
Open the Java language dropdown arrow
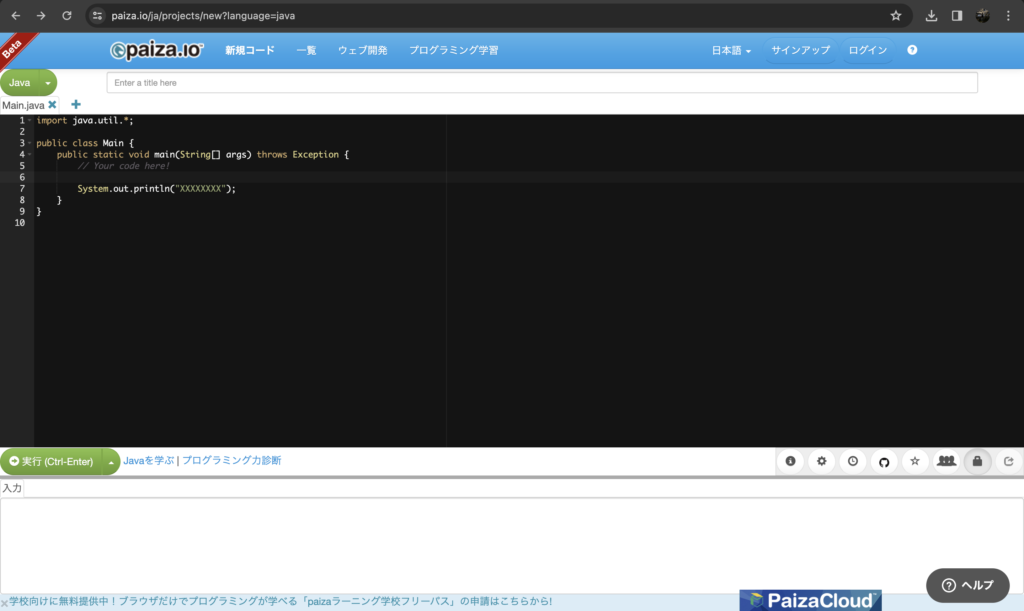[x=48, y=83]
